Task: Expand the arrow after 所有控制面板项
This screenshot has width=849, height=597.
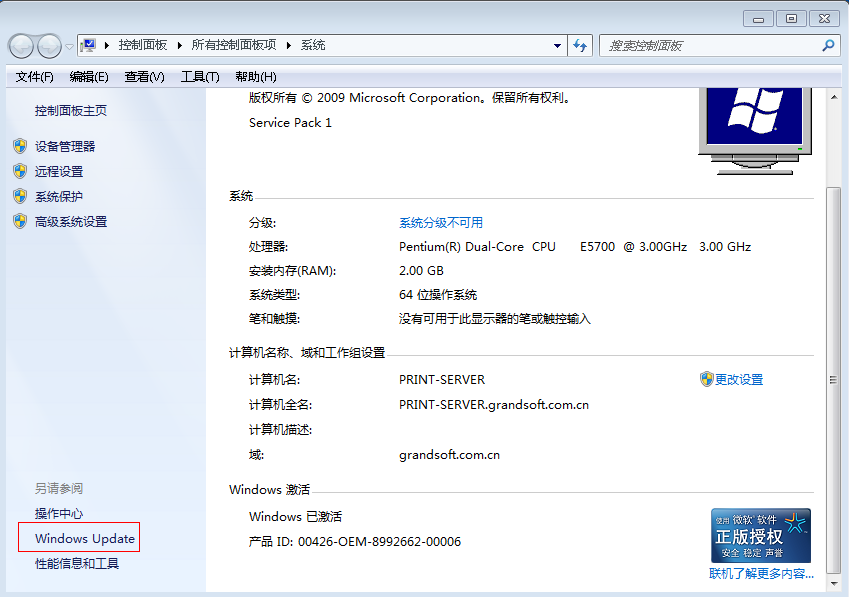Action: click(x=289, y=45)
